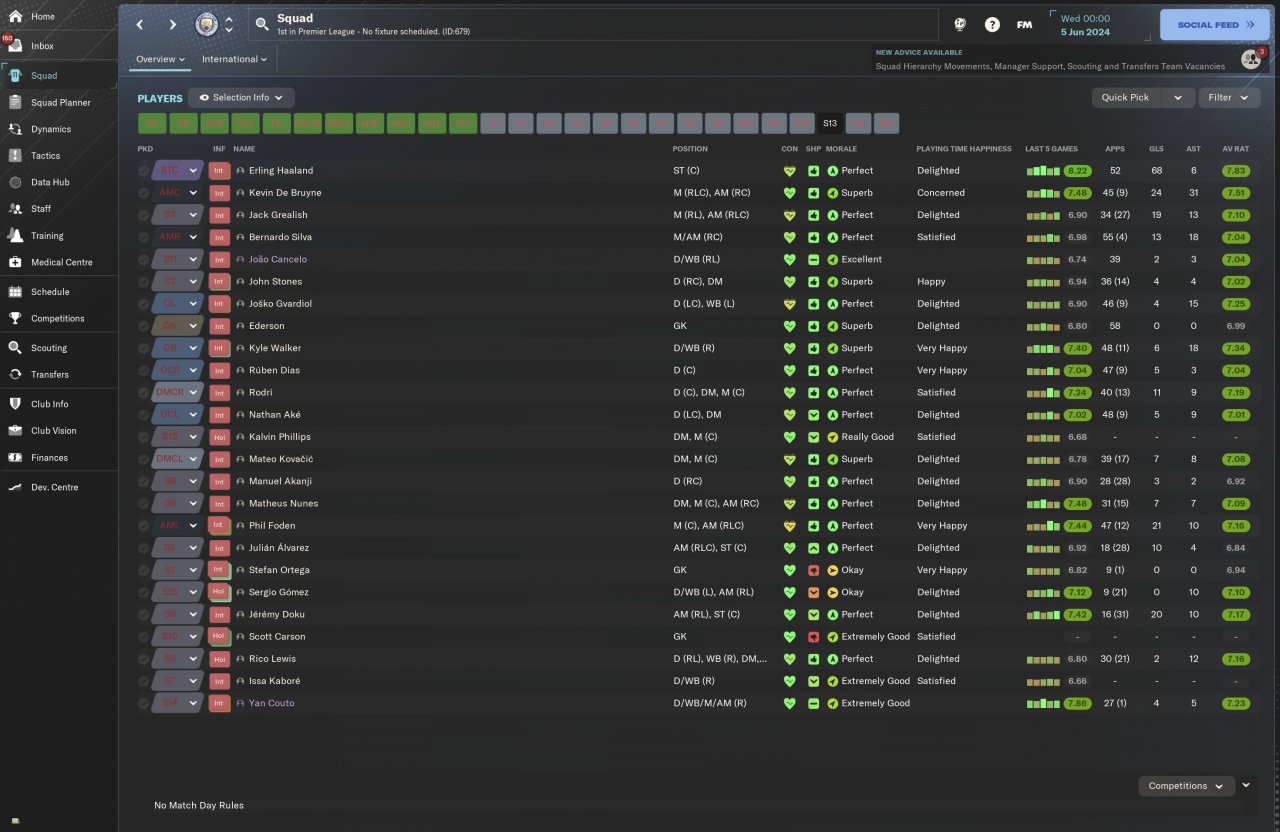1280x832 pixels.
Task: Click the Scouting magnifier icon
Action: pos(15,348)
